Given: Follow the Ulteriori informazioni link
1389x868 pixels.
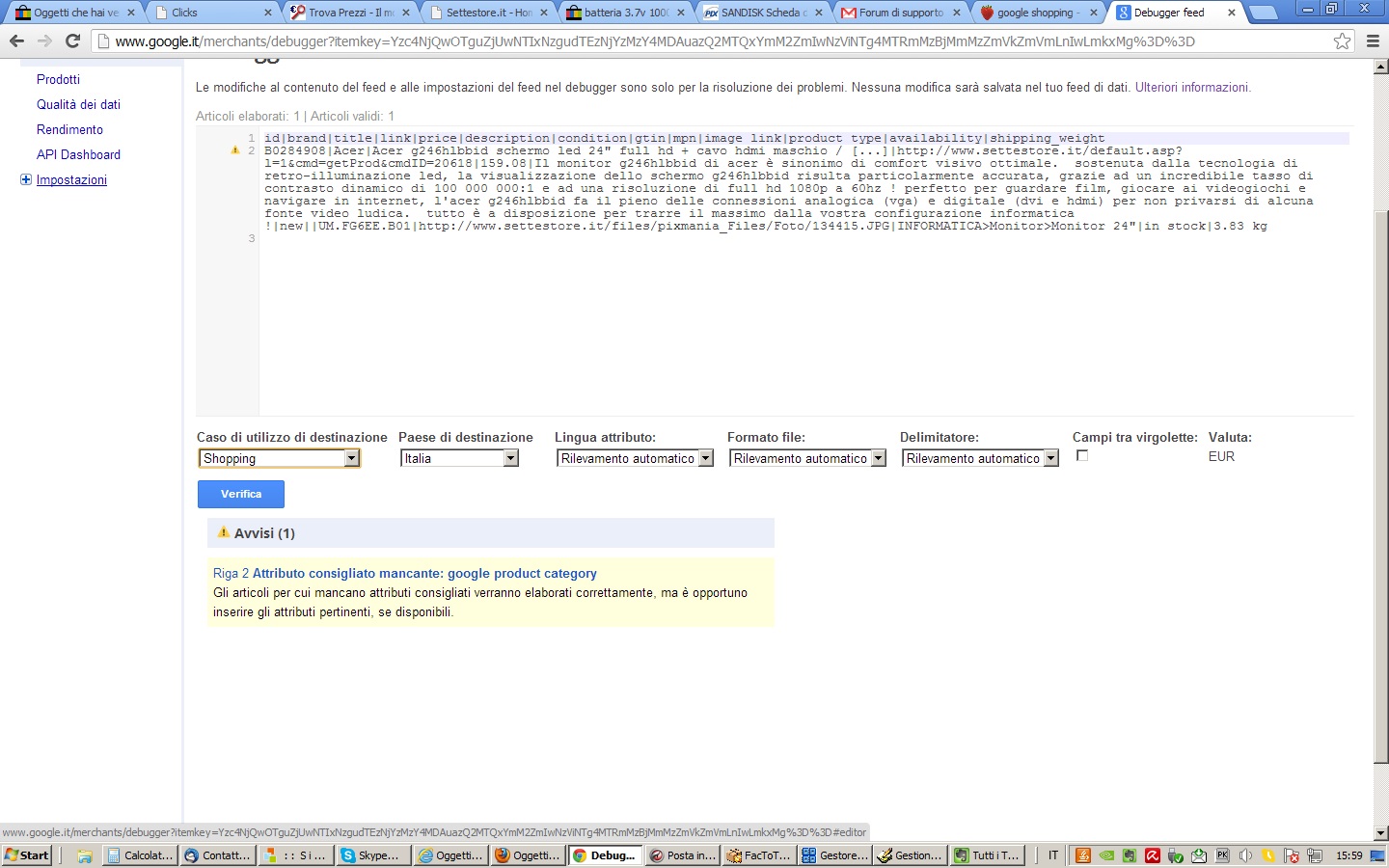Looking at the screenshot, I should pos(1192,87).
